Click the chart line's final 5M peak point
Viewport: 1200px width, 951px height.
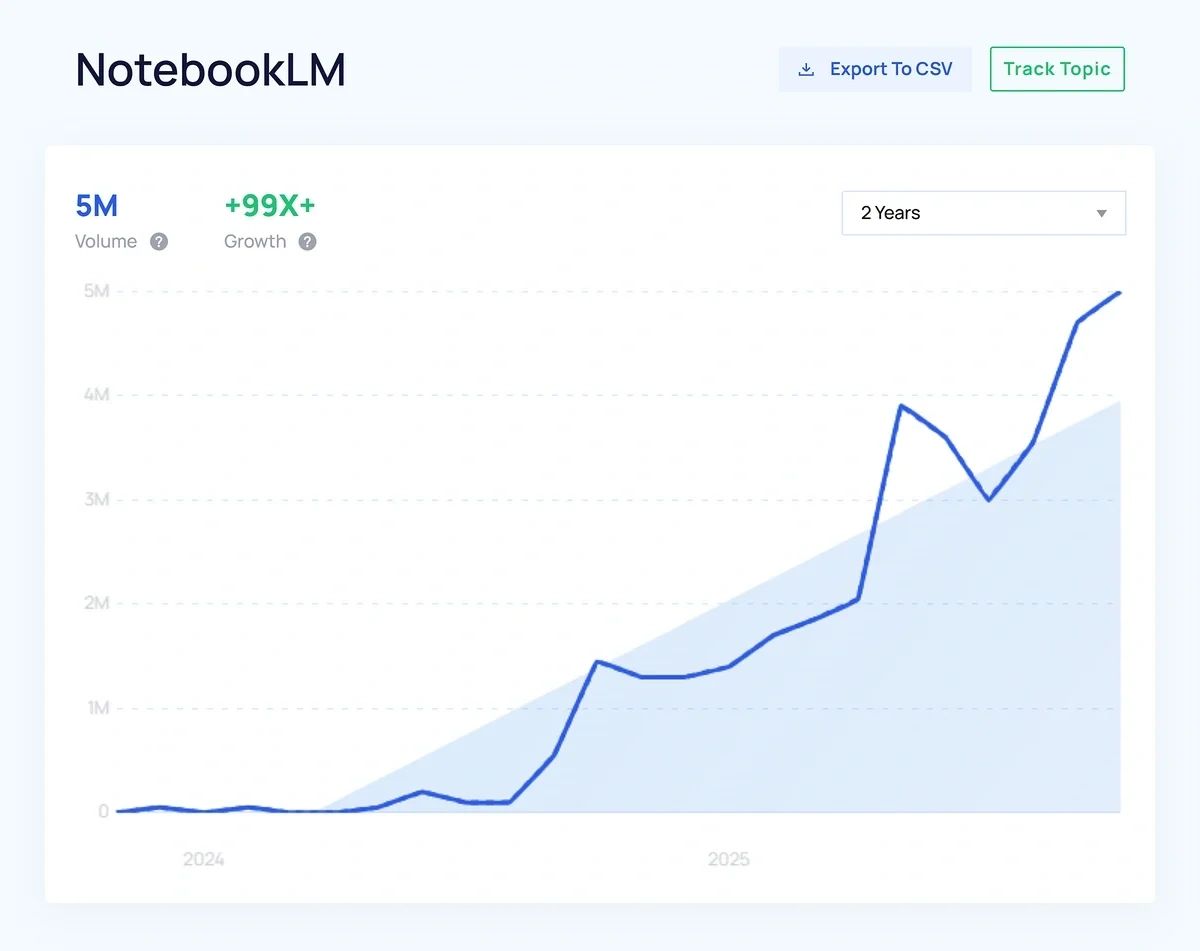coord(1119,293)
